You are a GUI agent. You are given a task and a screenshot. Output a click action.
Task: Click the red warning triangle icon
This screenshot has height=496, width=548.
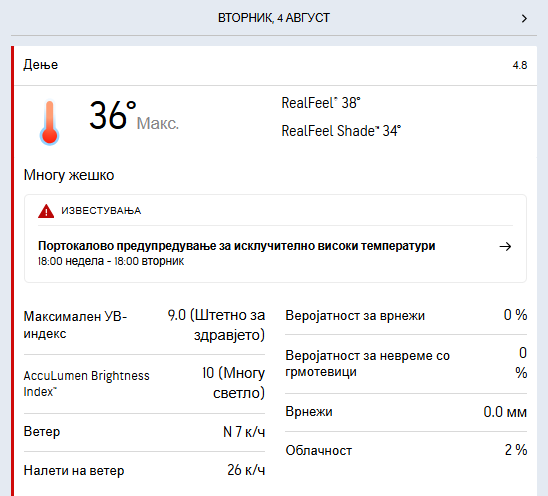point(46,211)
